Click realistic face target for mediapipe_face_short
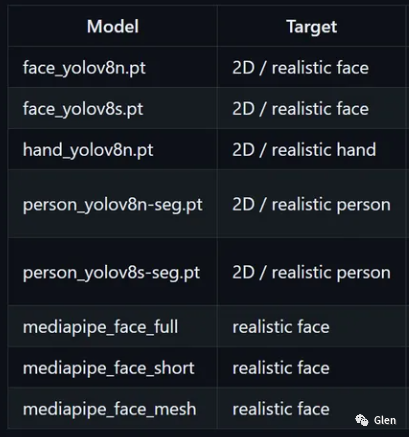Image resolution: width=409 pixels, height=437 pixels. pos(281,368)
